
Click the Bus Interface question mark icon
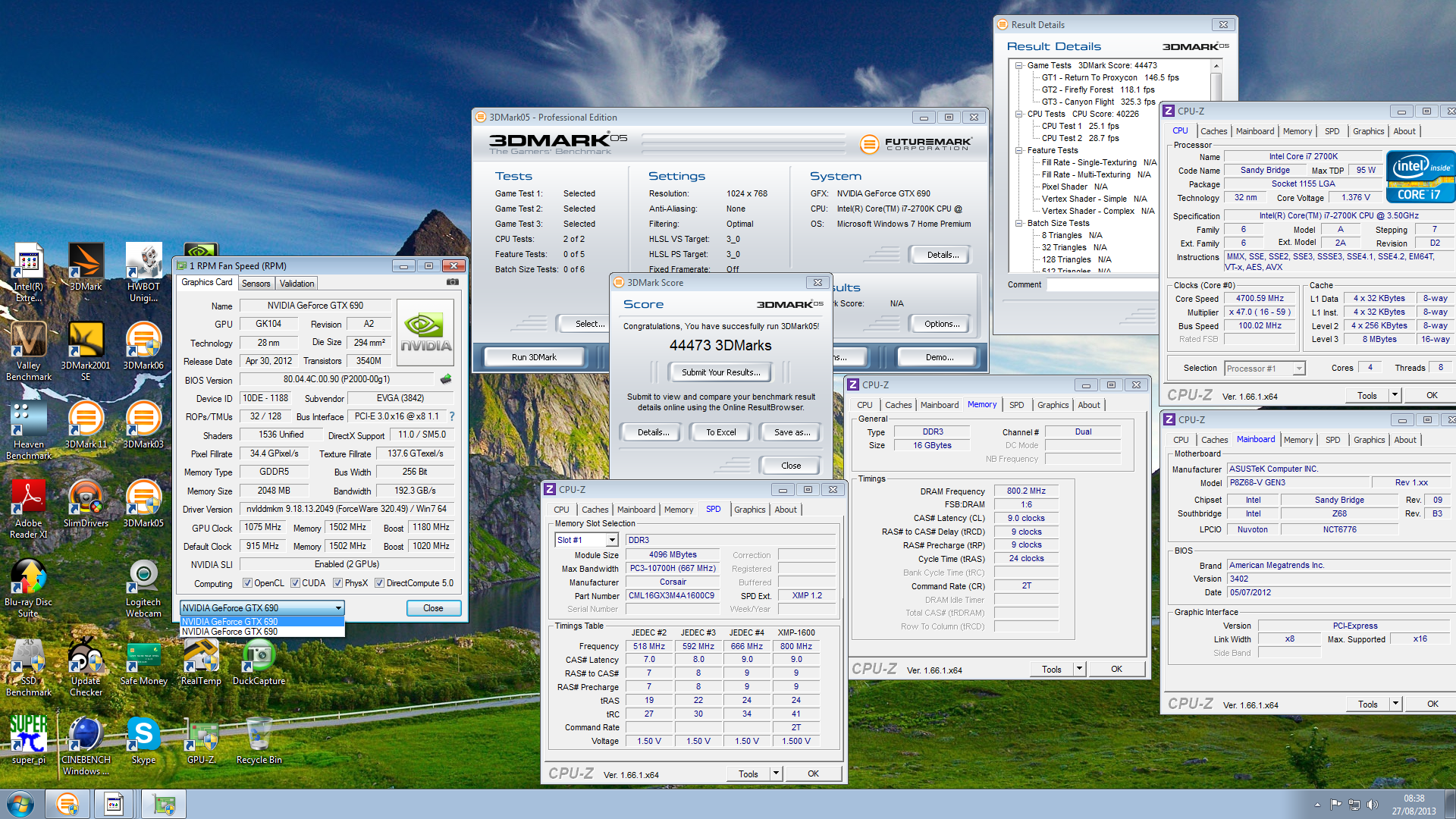click(452, 416)
